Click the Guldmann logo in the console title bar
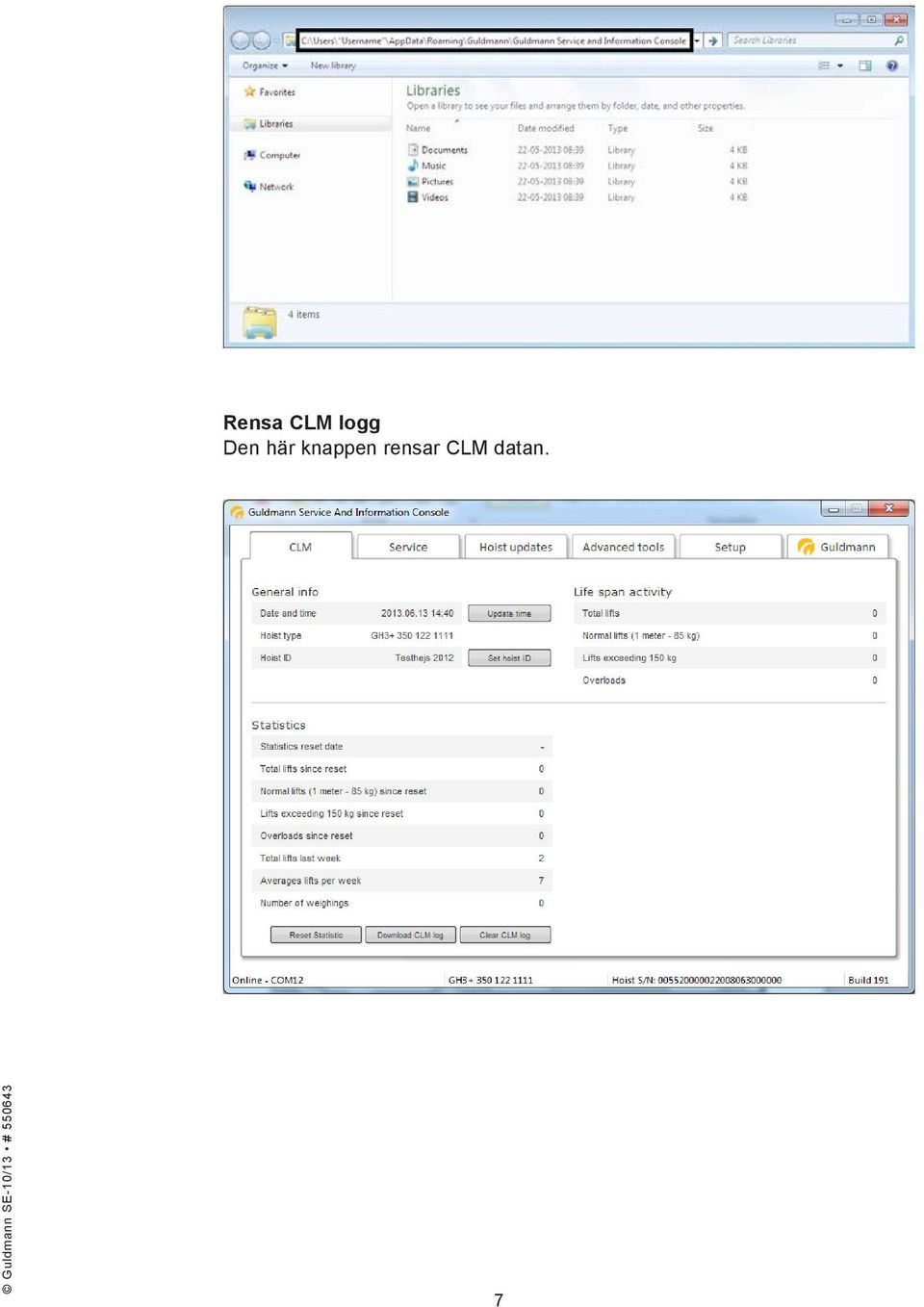Image resolution: width=924 pixels, height=1307 pixels. pyautogui.click(x=237, y=512)
